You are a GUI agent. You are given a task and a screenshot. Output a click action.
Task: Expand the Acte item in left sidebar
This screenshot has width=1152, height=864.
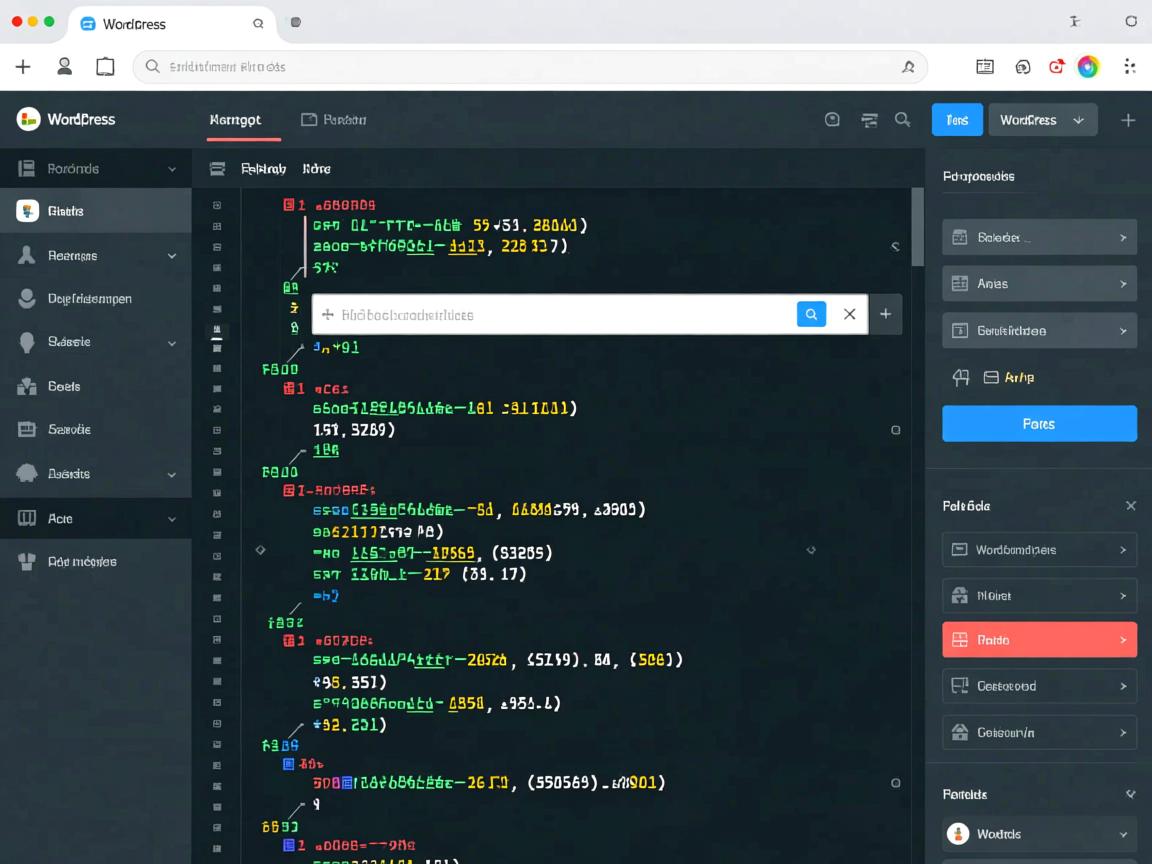(171, 519)
